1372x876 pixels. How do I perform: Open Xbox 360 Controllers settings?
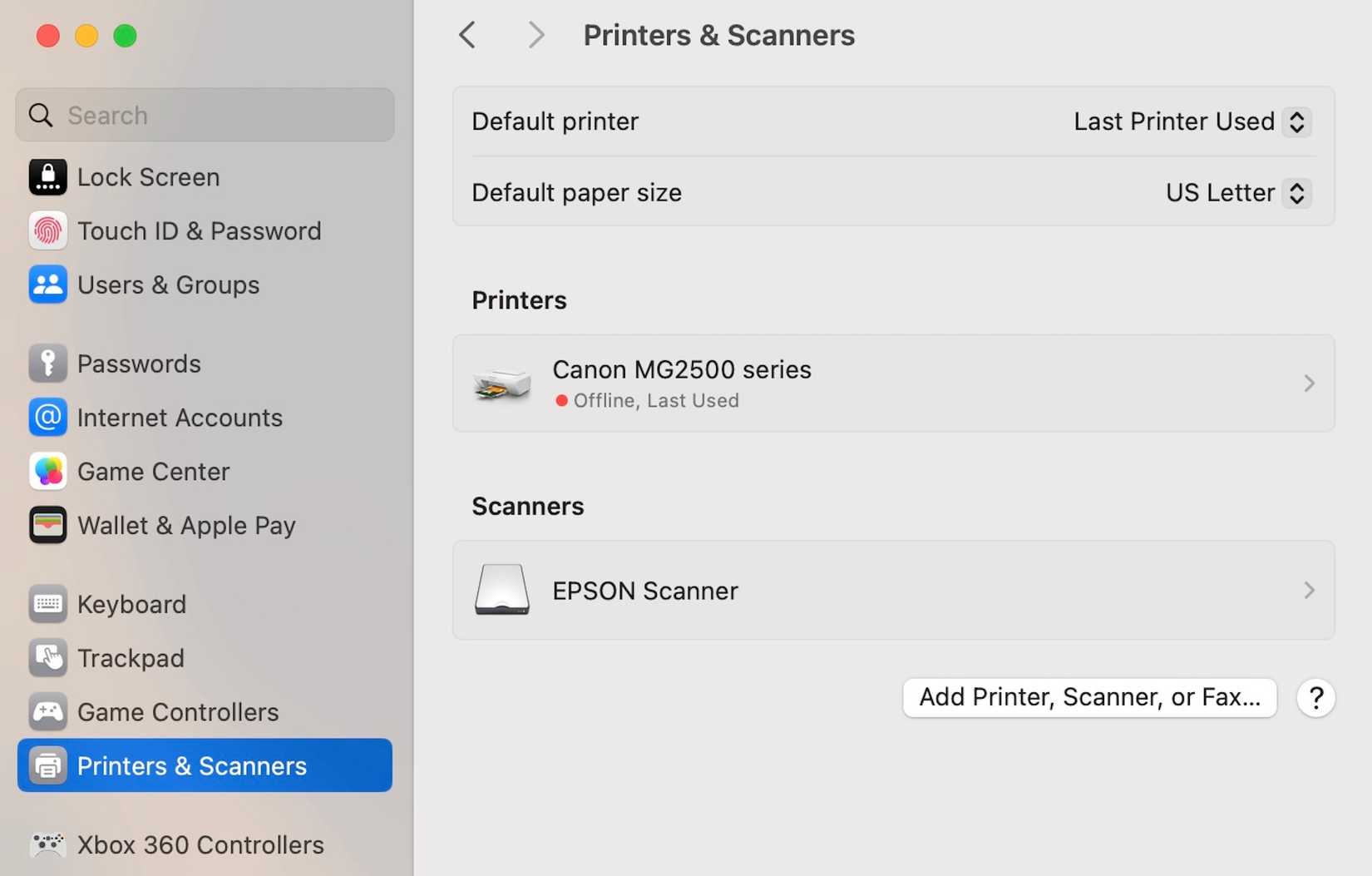click(x=205, y=844)
